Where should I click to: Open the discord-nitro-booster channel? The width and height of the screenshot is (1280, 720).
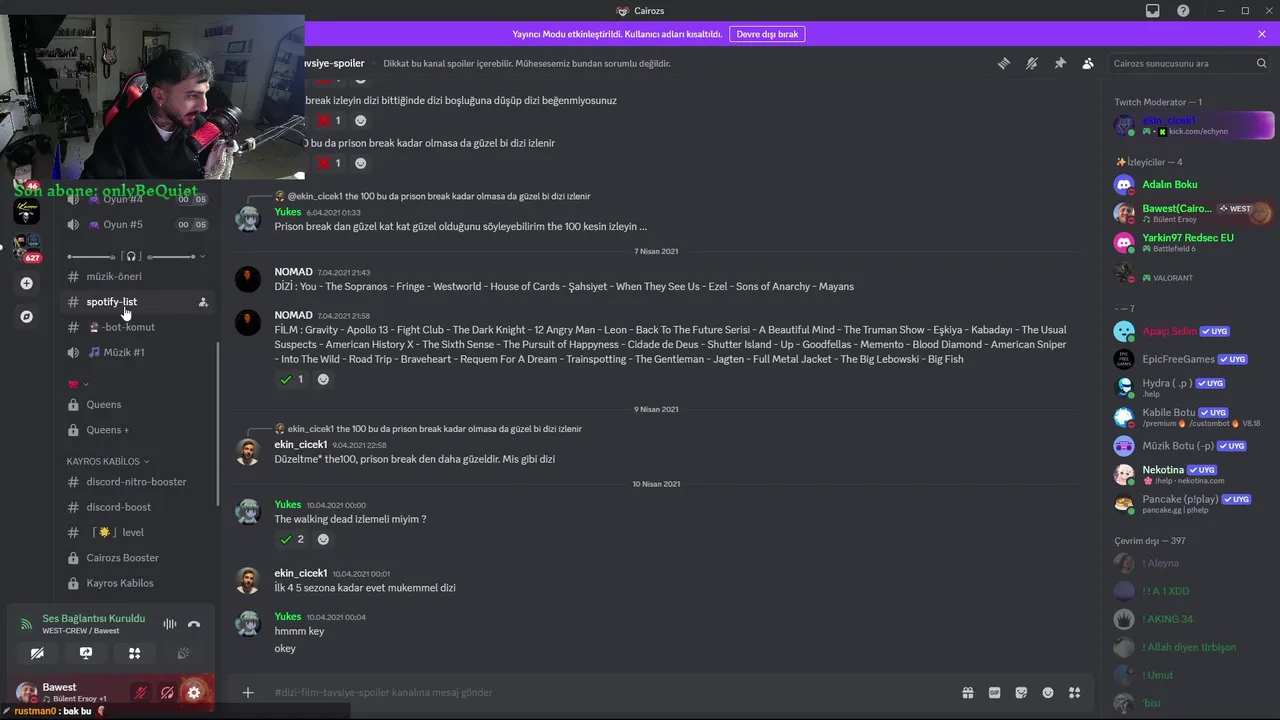[136, 481]
